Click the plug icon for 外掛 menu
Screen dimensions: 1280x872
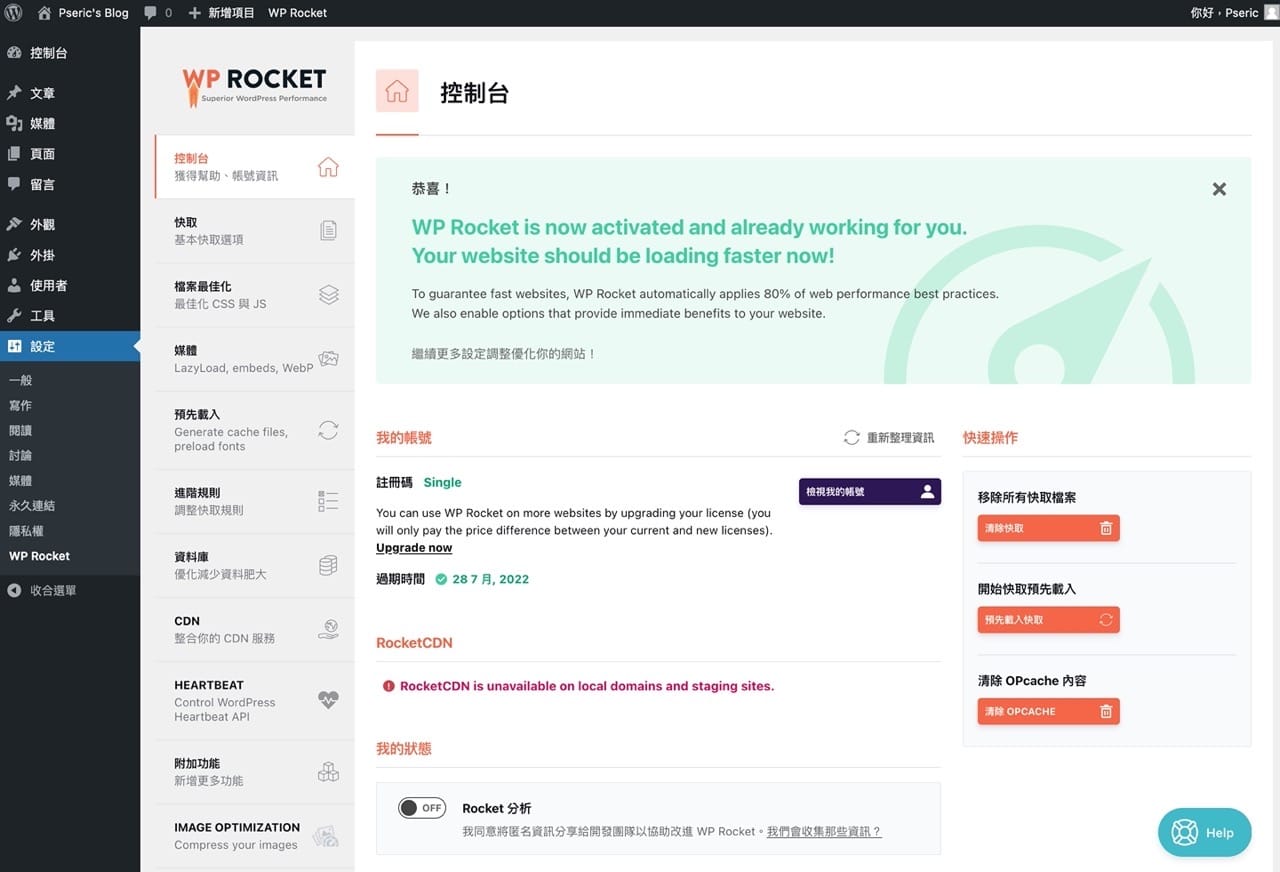(14, 255)
